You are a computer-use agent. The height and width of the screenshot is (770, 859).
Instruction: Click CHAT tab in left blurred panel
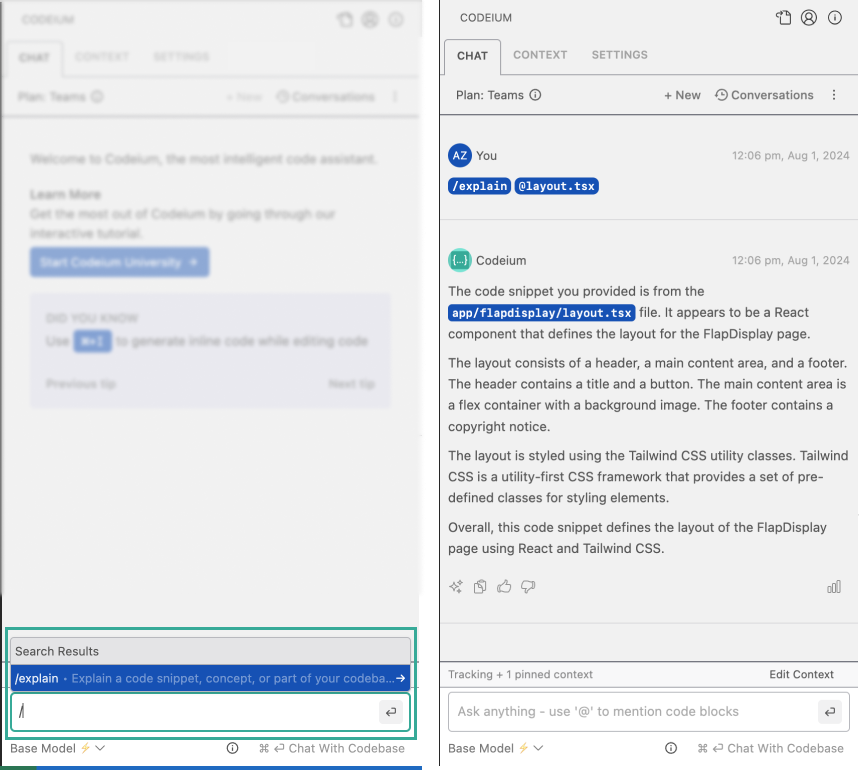click(35, 58)
